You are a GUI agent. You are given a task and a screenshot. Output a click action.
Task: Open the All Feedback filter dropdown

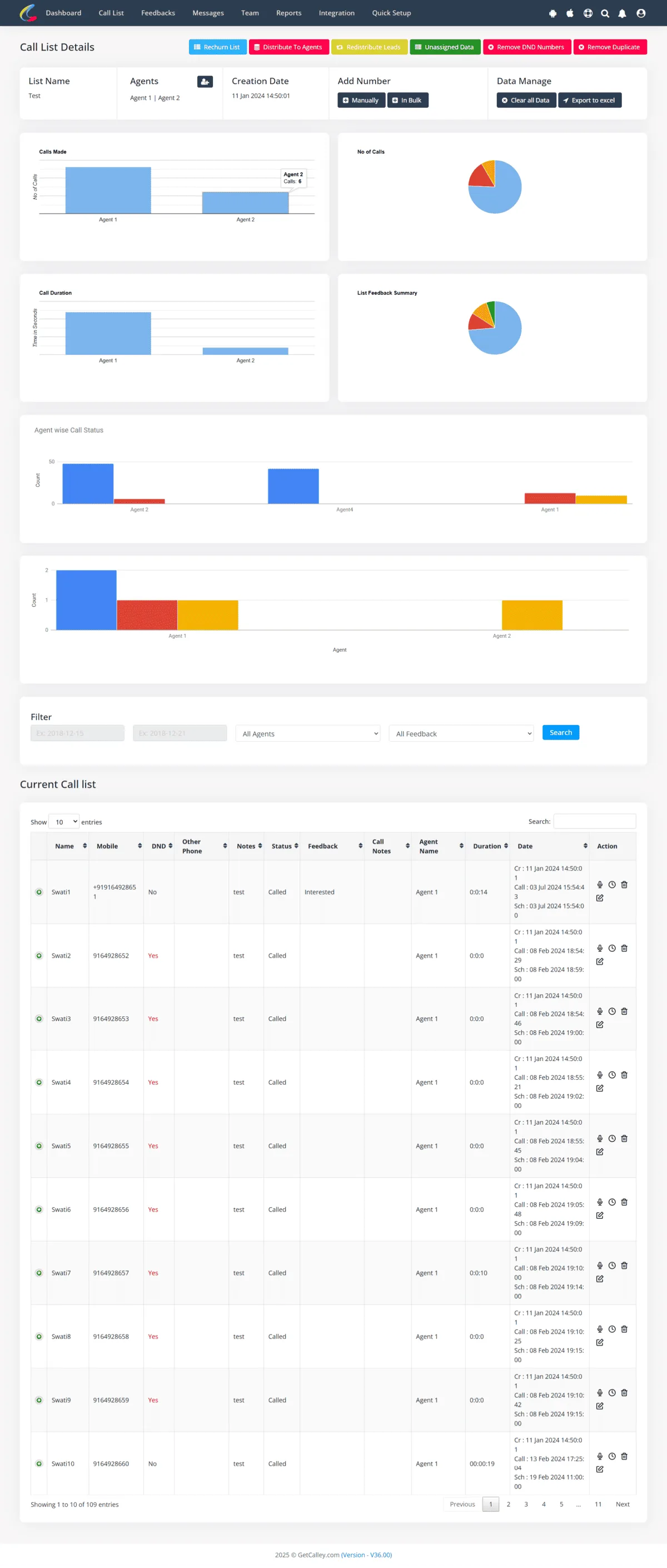coord(461,733)
